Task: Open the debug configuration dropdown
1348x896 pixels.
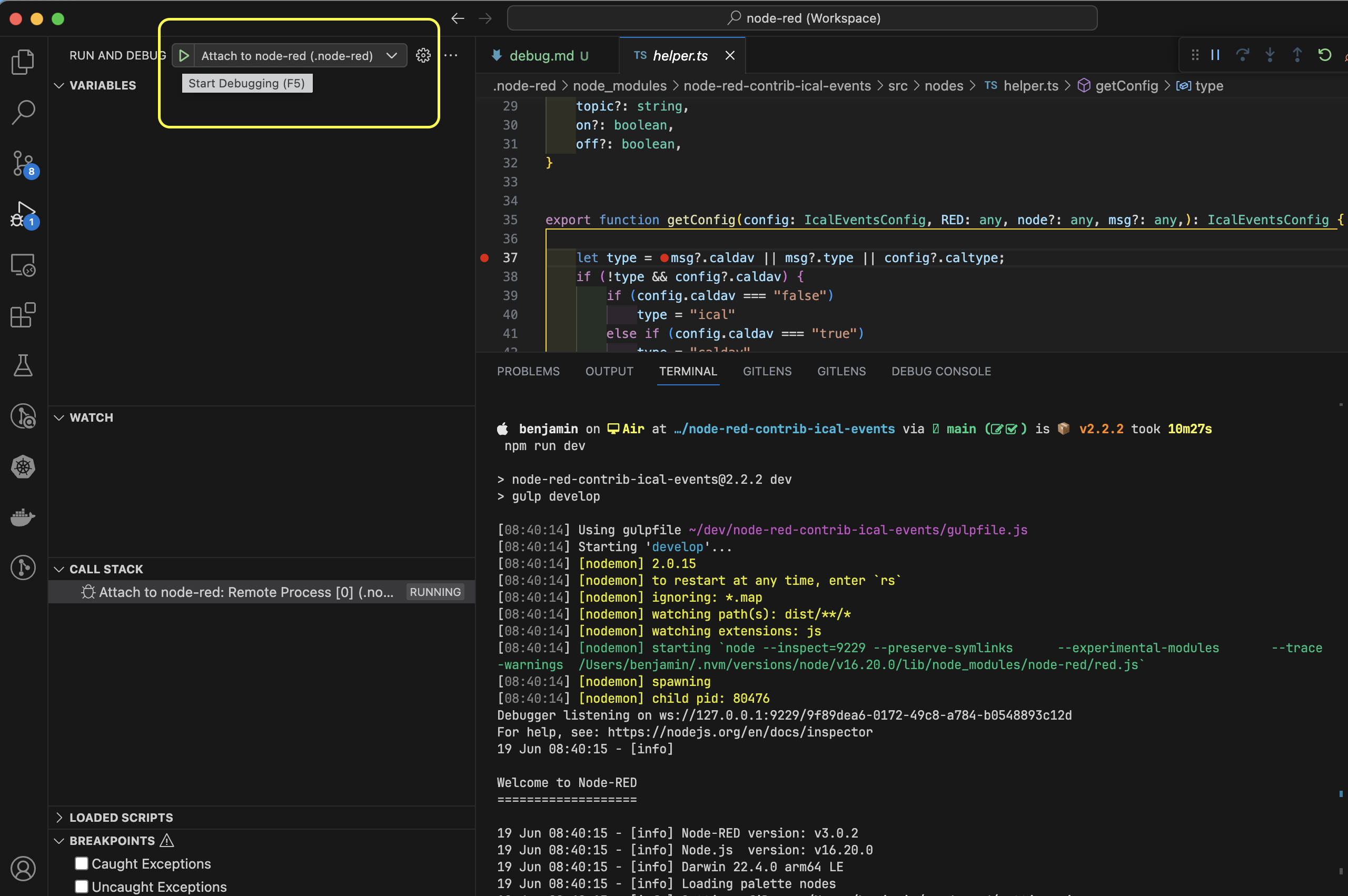Action: coord(394,55)
